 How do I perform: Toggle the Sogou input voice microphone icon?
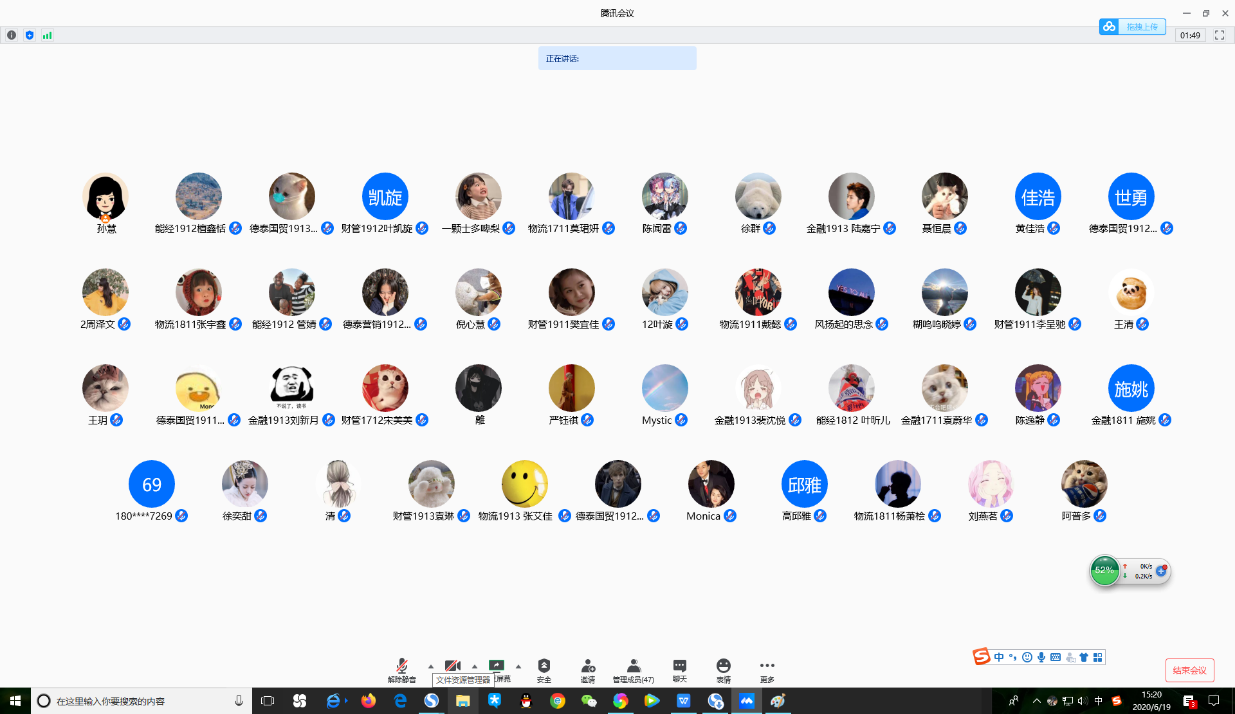tap(1041, 657)
